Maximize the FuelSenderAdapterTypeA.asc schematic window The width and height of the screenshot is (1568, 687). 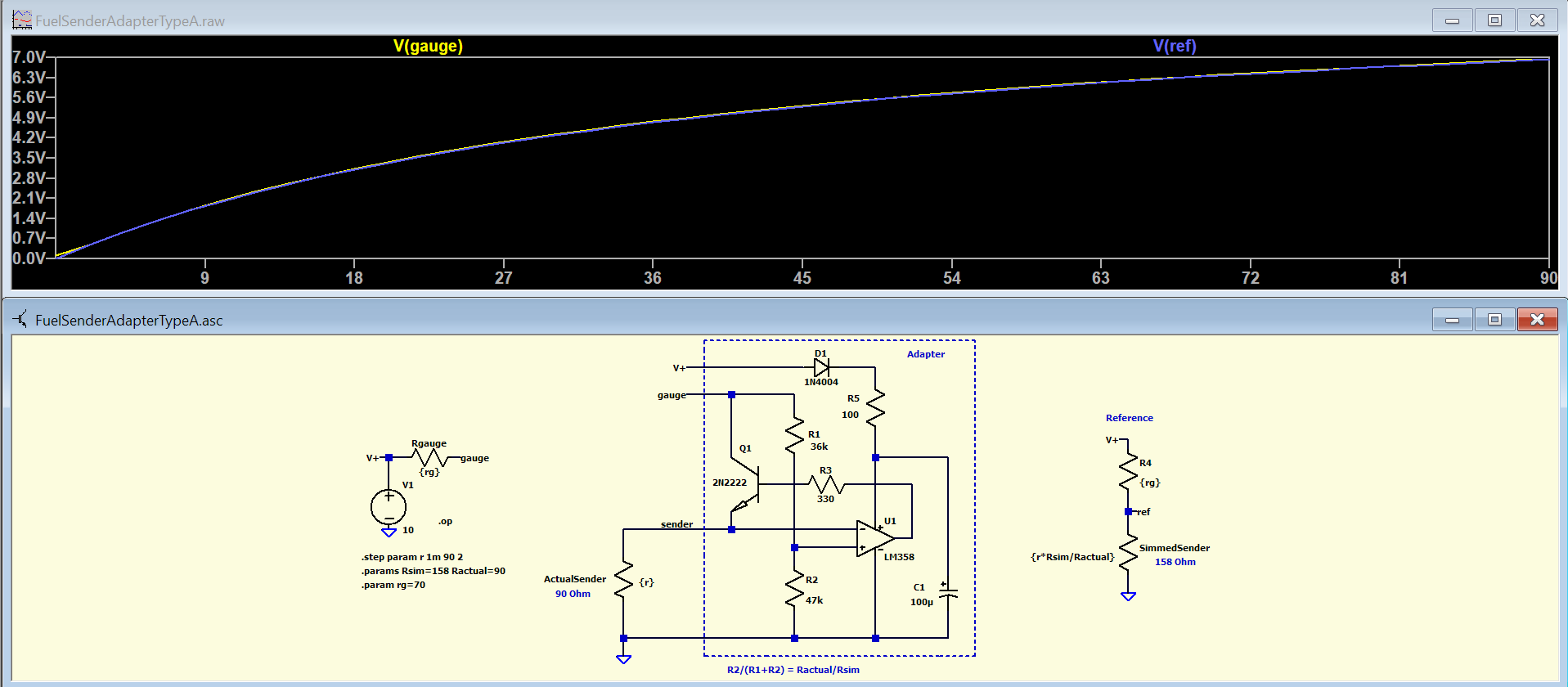pyautogui.click(x=1494, y=320)
